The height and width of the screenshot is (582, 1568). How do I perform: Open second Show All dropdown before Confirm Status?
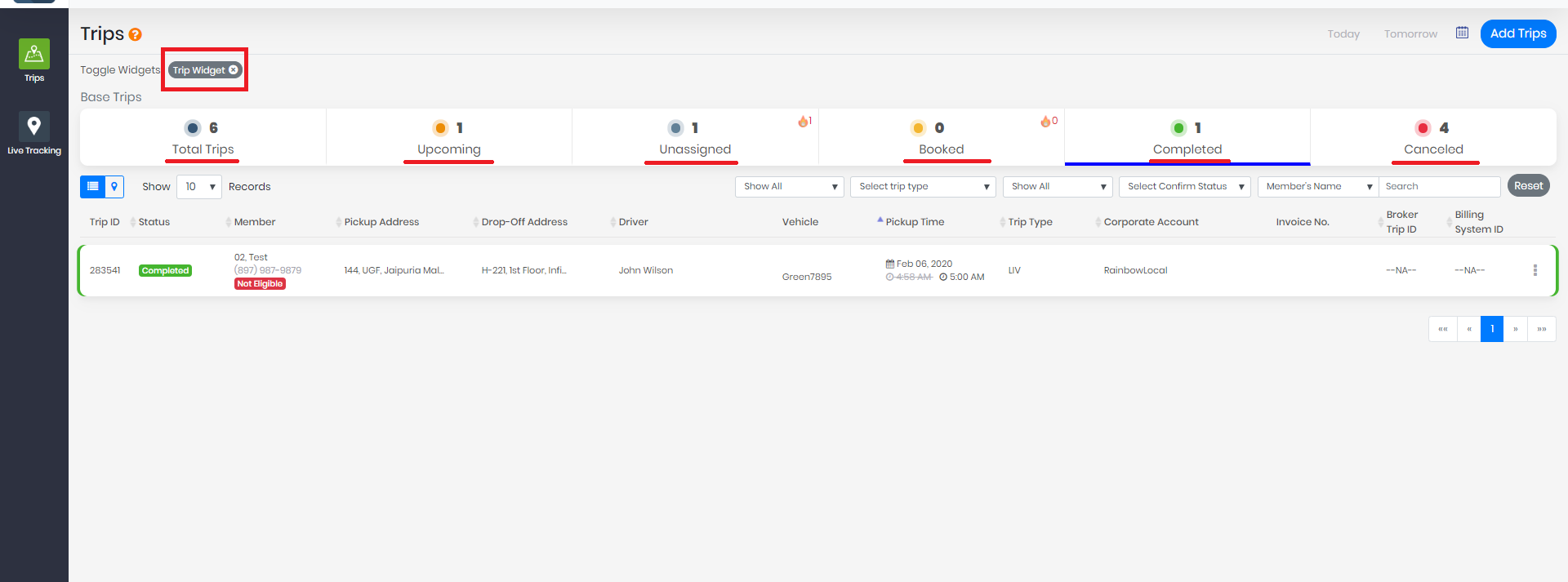point(1058,187)
